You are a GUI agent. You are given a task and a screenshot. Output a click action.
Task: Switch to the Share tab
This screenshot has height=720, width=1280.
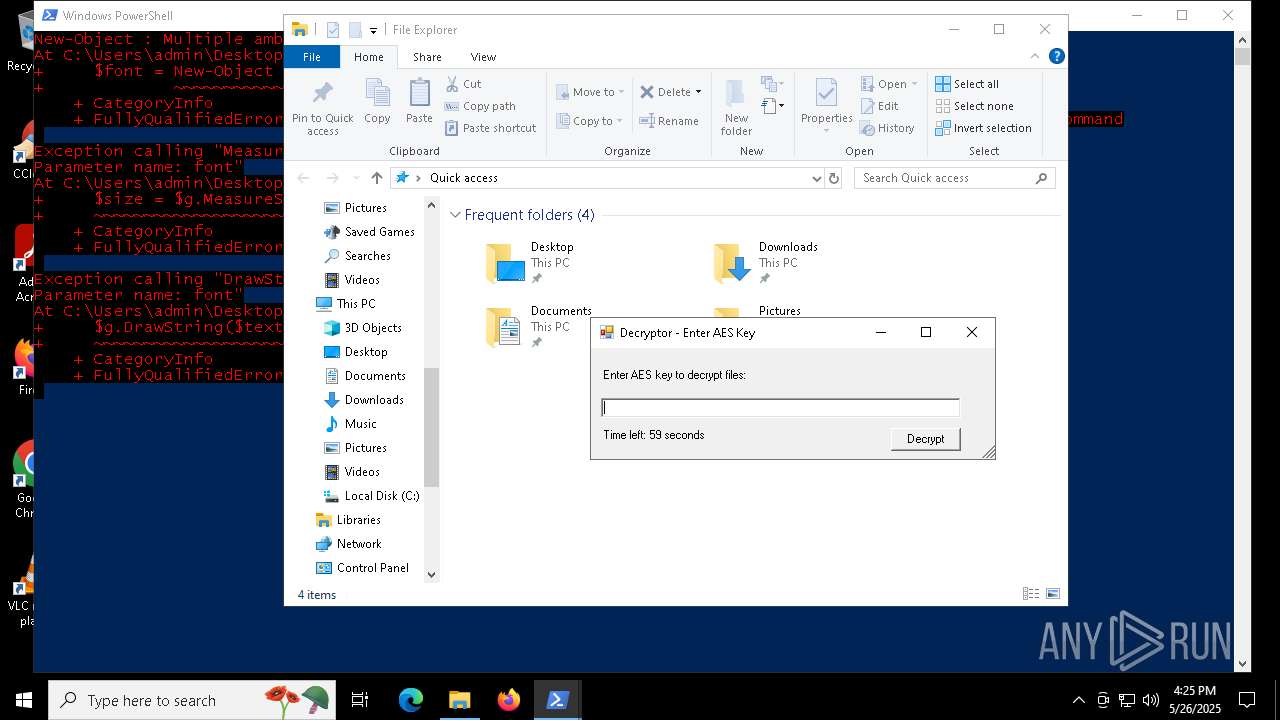point(427,57)
